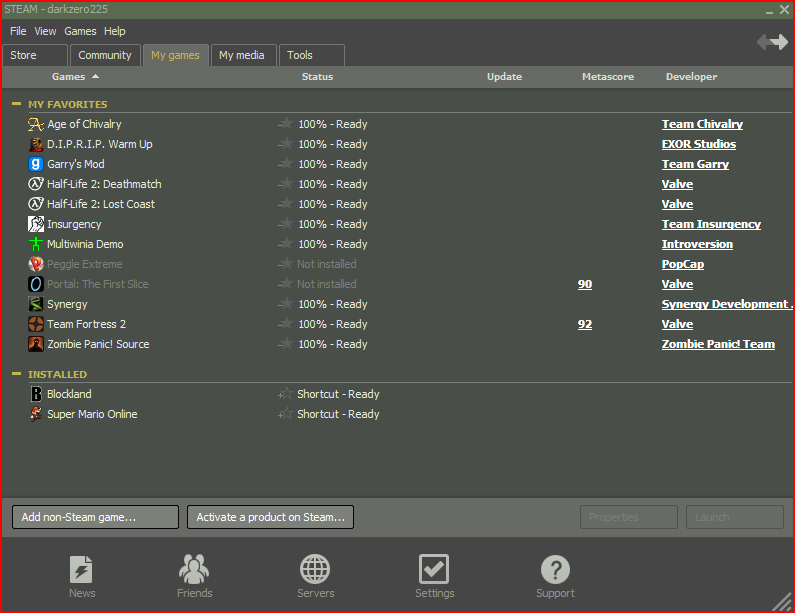Switch to the Community tab
Image resolution: width=795 pixels, height=613 pixels.
point(105,56)
